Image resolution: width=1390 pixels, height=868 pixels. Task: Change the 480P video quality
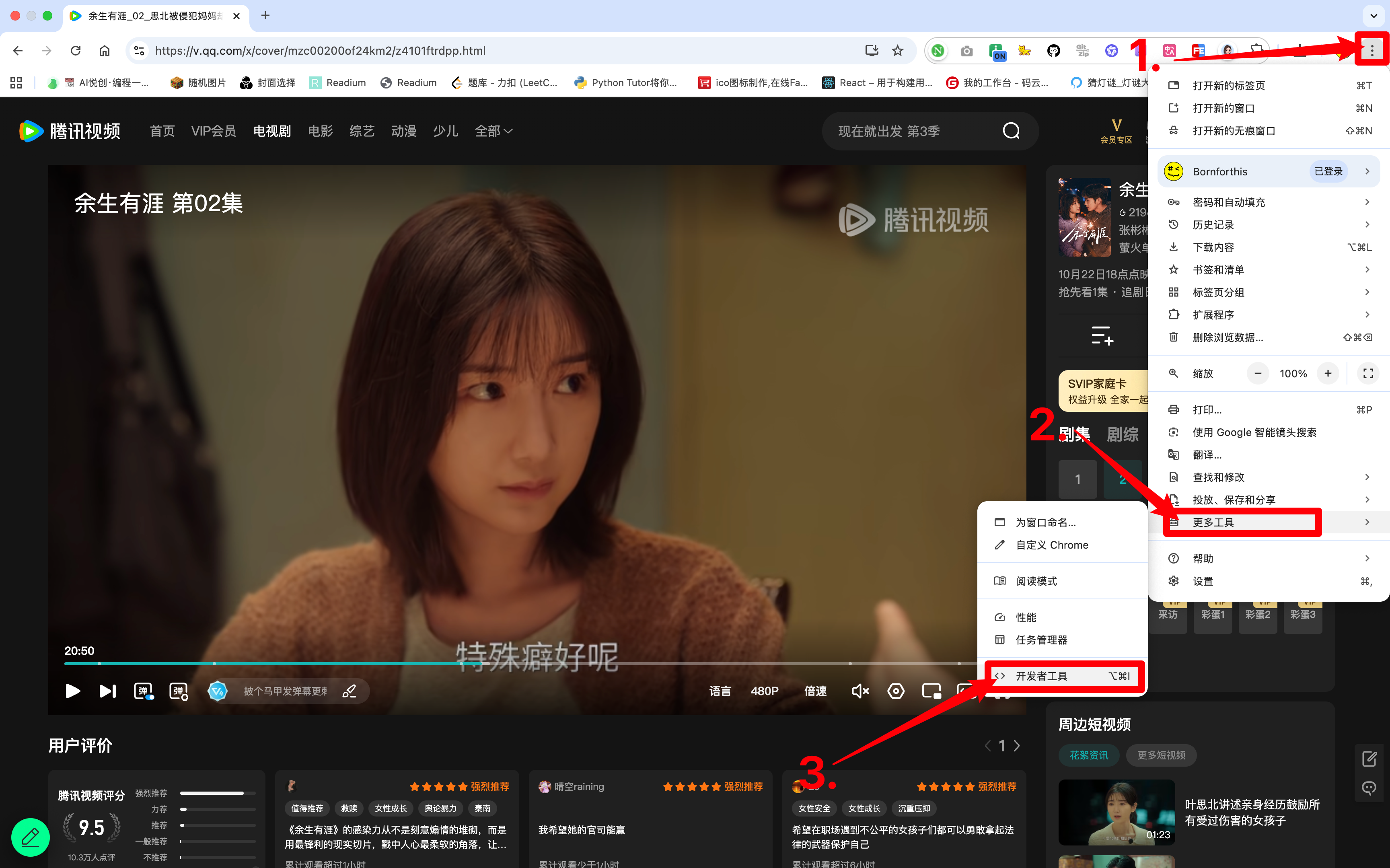pos(765,691)
